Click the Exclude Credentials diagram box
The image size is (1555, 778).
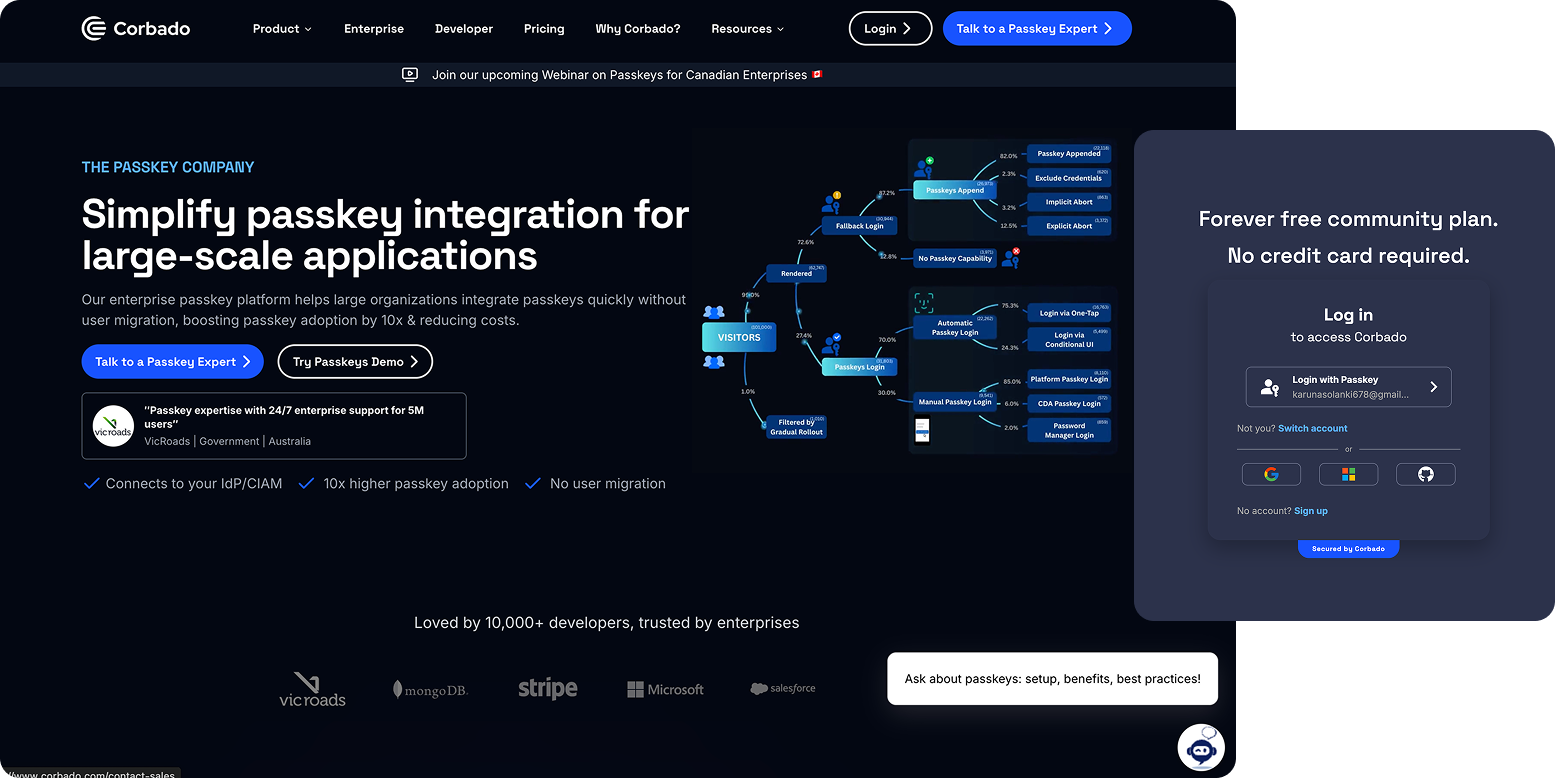(1069, 178)
